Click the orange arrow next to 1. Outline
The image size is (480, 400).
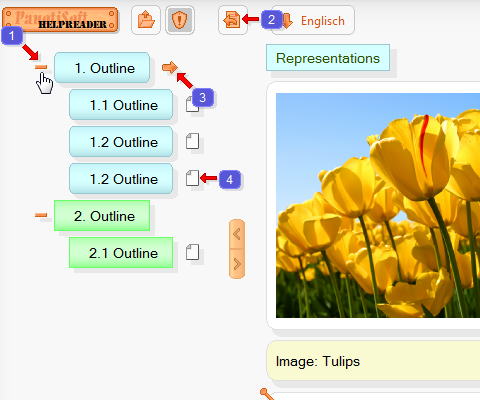(170, 68)
